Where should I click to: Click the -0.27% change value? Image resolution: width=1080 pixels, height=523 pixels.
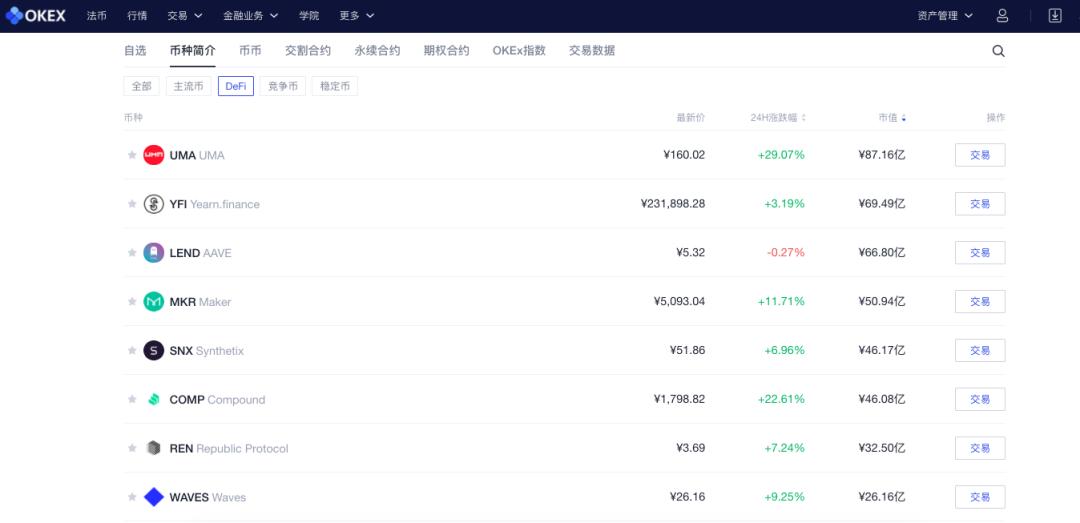pos(785,253)
